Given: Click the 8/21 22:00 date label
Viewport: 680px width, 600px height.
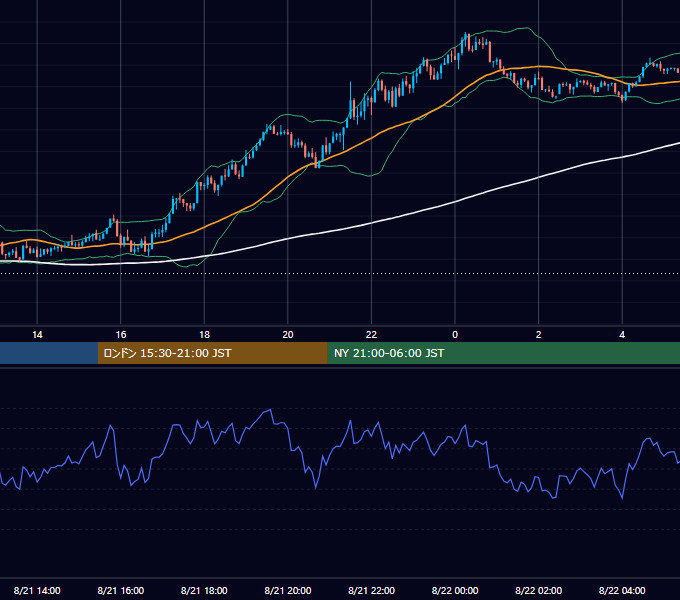Looking at the screenshot, I should coord(371,590).
